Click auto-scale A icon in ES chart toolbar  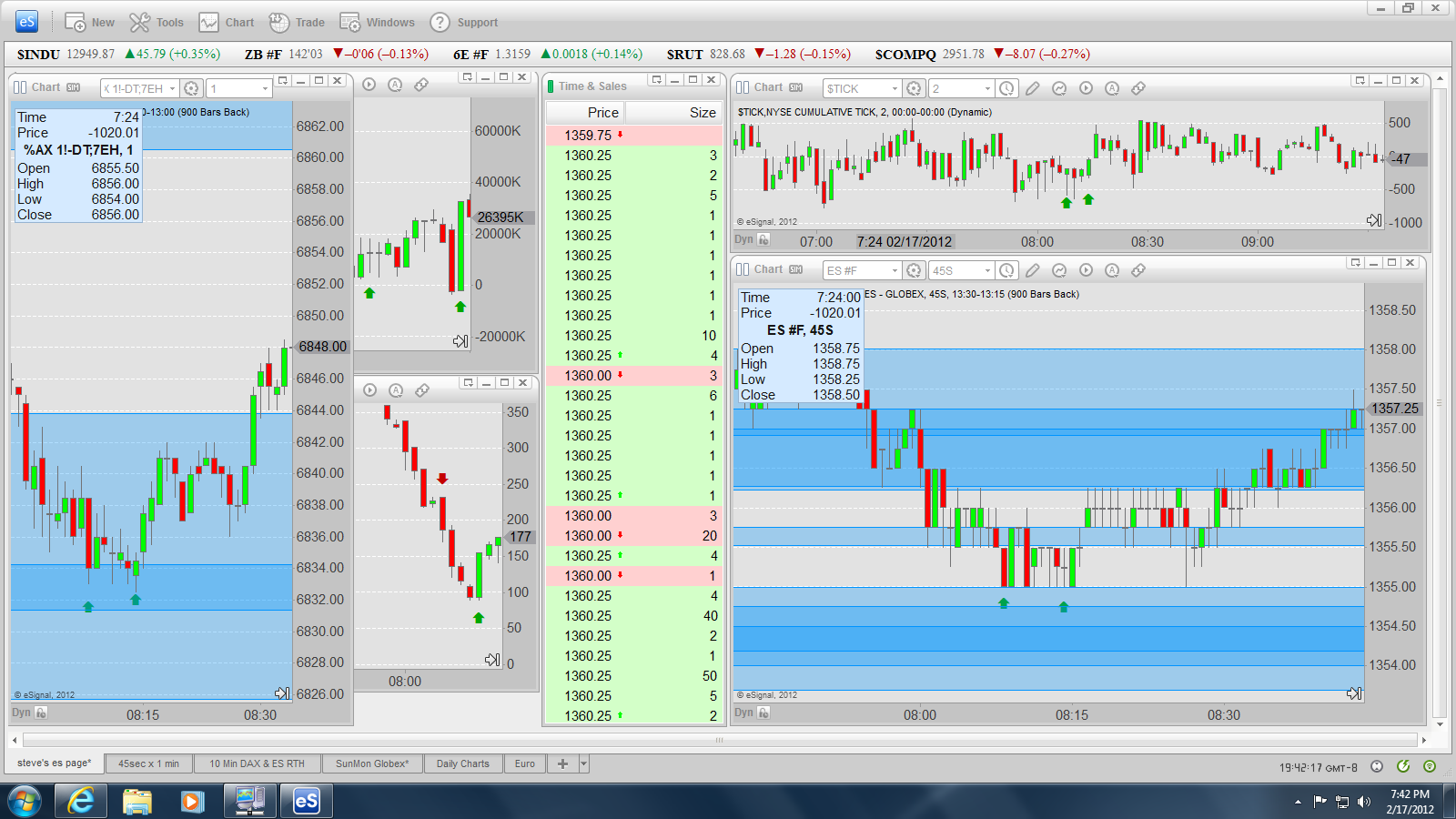pos(1112,270)
